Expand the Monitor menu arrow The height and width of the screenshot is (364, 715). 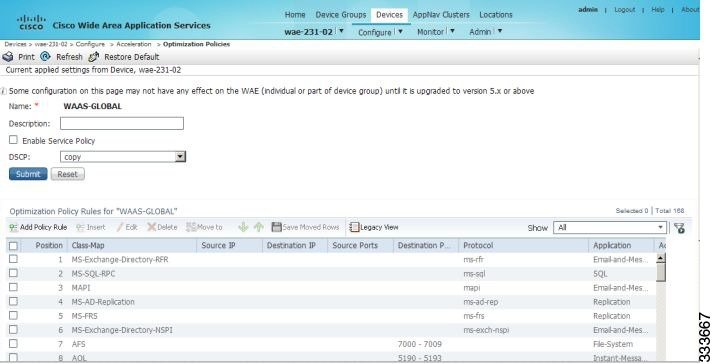coord(452,31)
